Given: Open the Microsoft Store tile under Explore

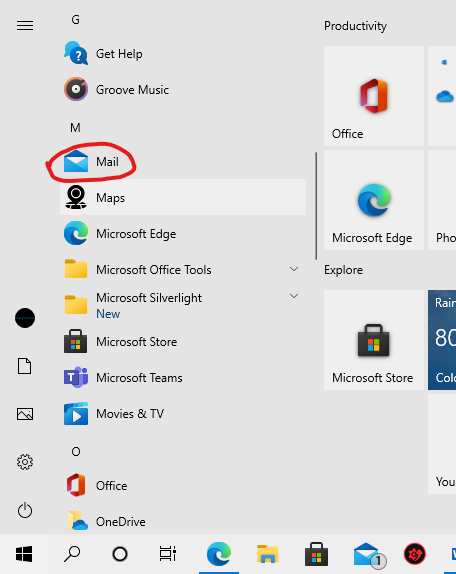Looking at the screenshot, I should (374, 340).
